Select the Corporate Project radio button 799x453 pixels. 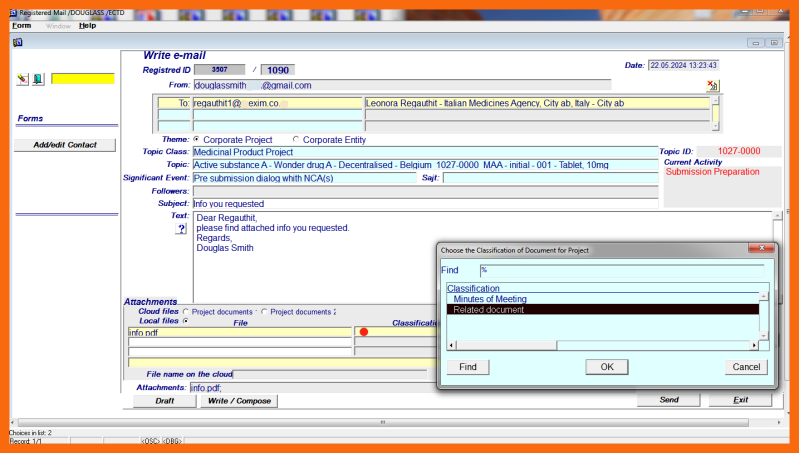[196, 140]
